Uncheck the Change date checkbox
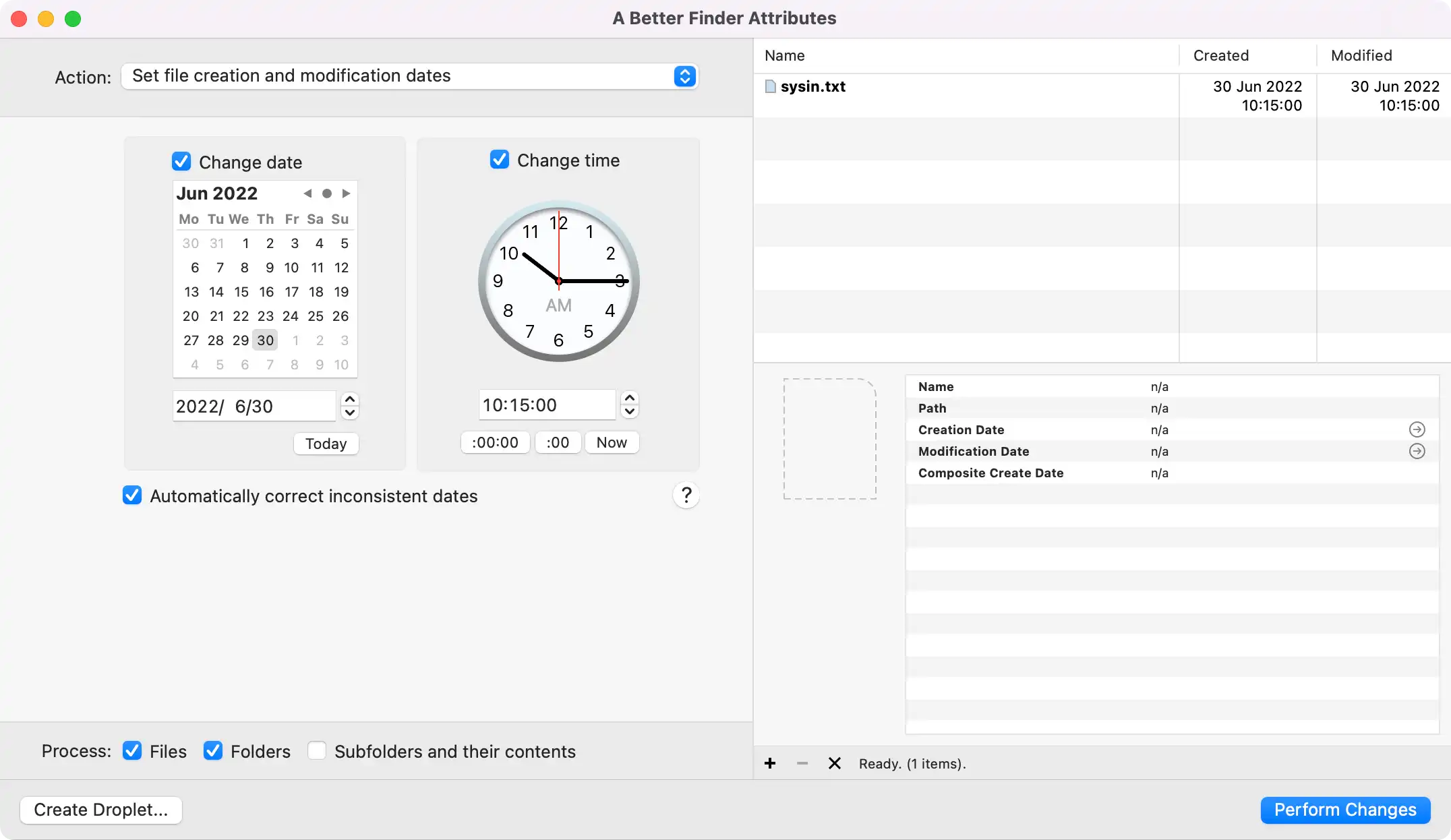 tap(181, 162)
